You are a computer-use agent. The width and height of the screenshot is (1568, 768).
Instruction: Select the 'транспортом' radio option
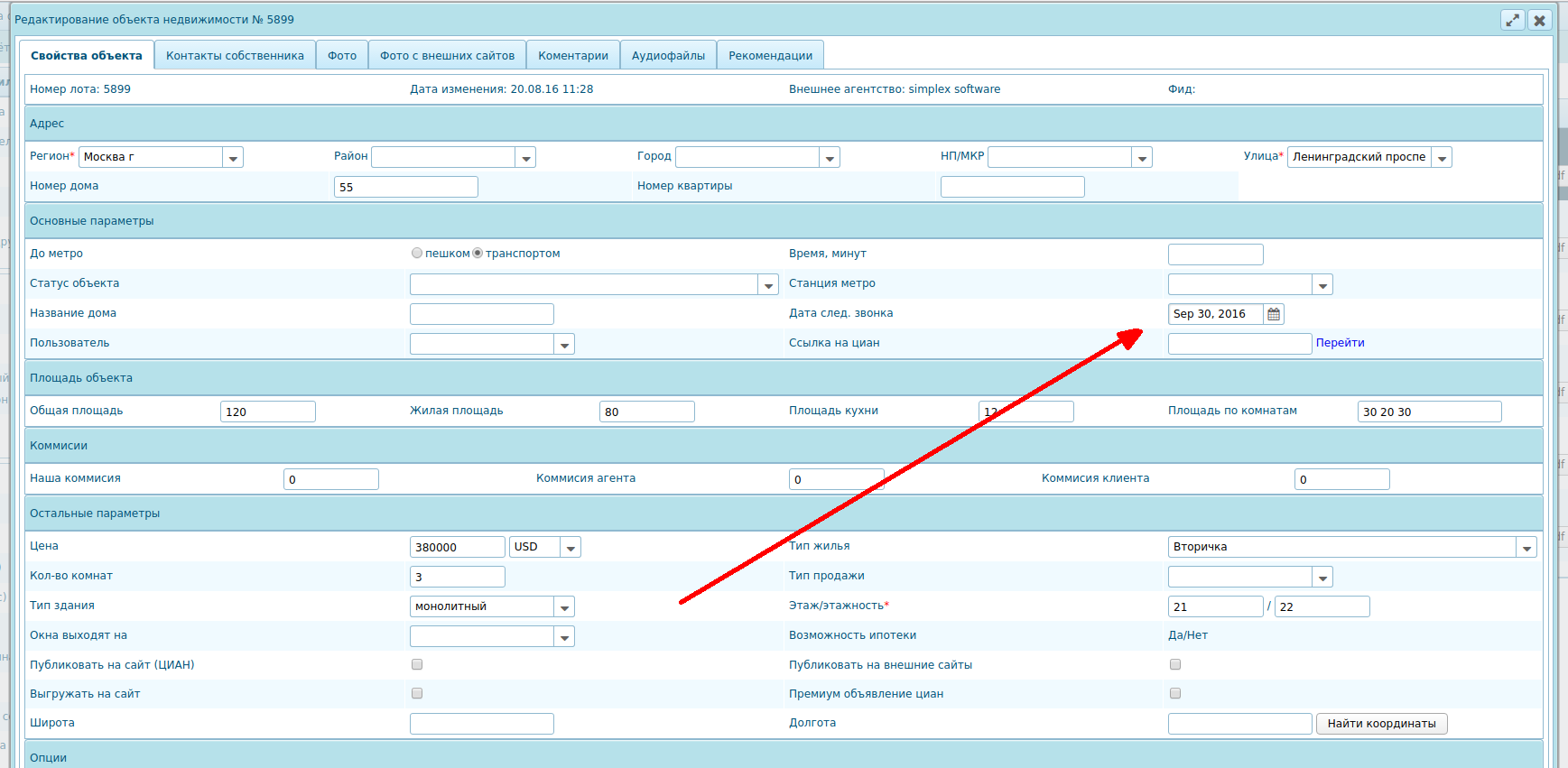click(478, 254)
